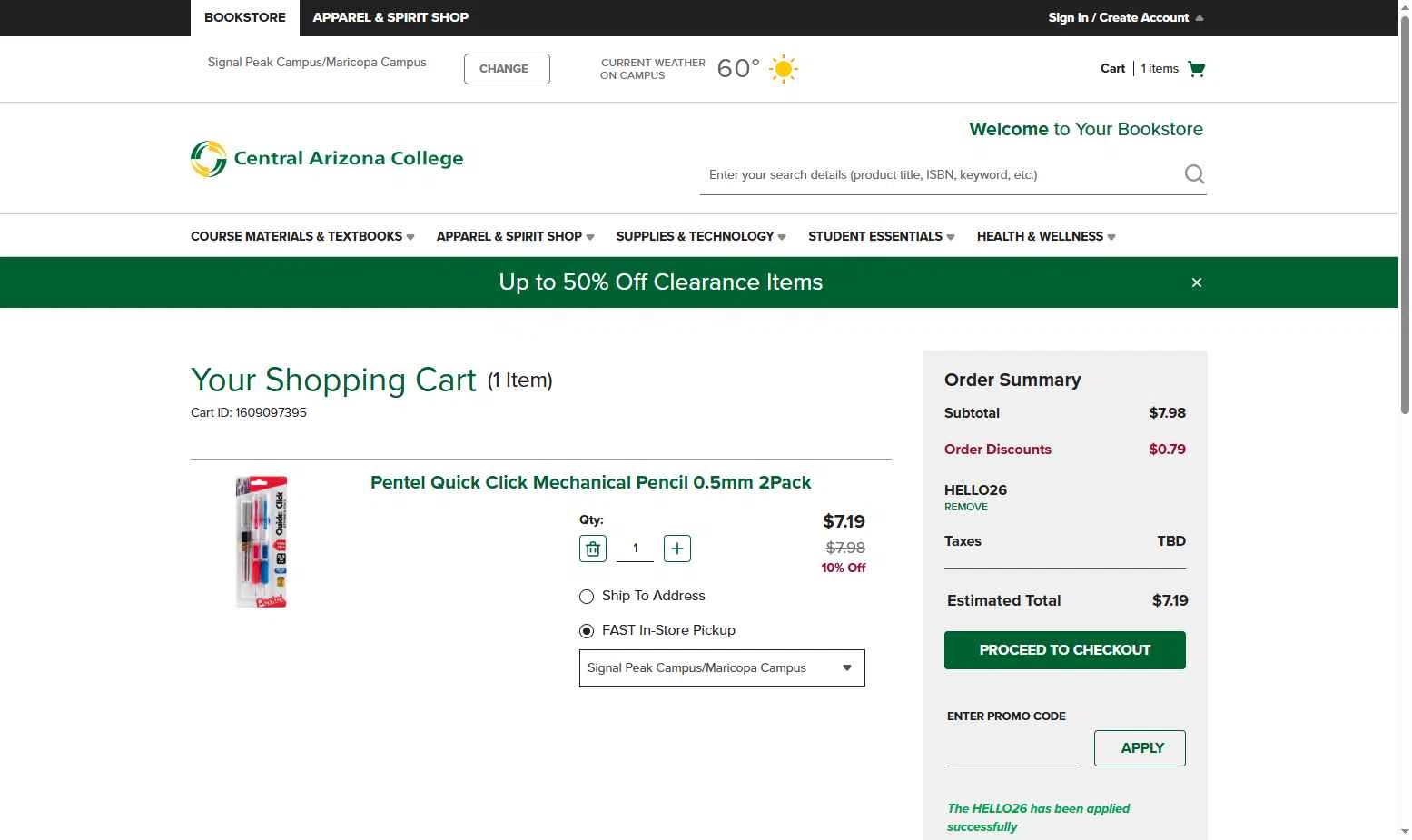This screenshot has width=1412, height=840.
Task: Click the Order Discounts $0.79 amount
Action: pyautogui.click(x=1167, y=450)
